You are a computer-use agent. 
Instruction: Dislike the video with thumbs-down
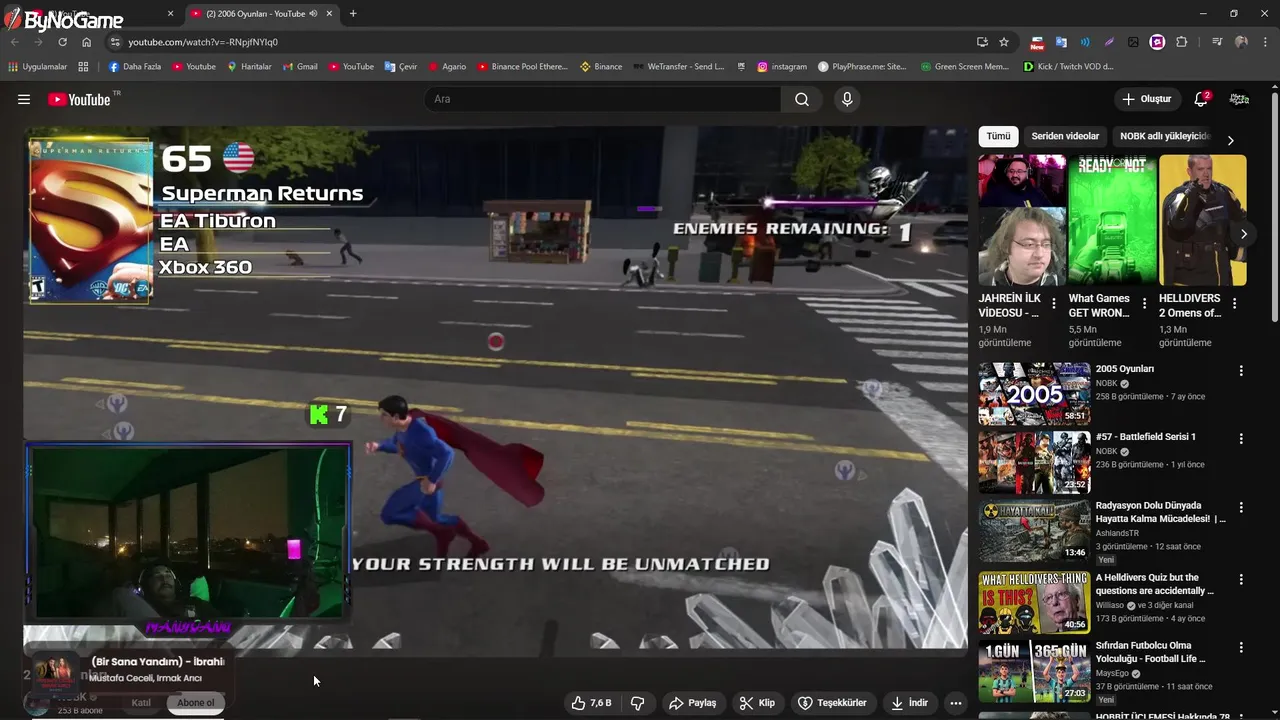point(638,703)
